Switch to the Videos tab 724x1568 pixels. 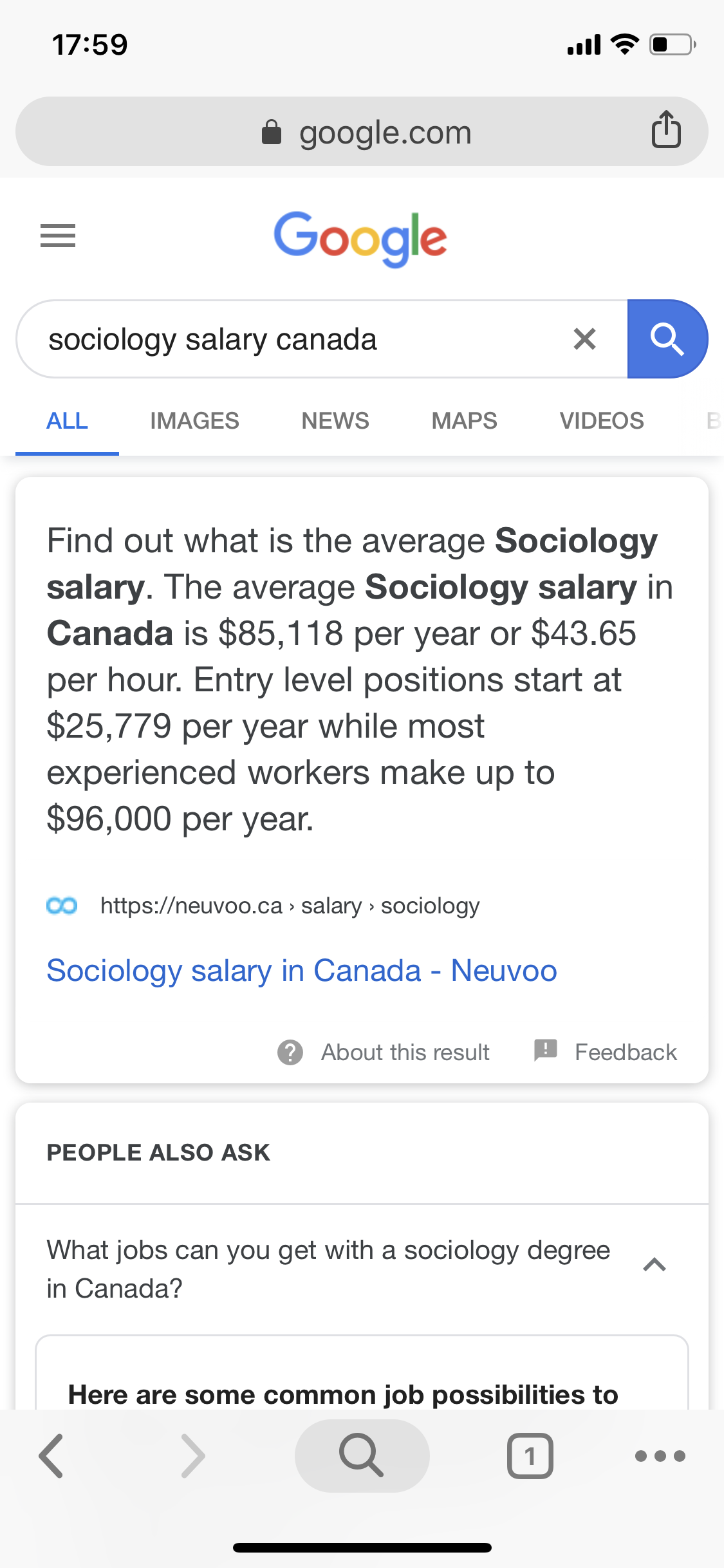tap(601, 421)
